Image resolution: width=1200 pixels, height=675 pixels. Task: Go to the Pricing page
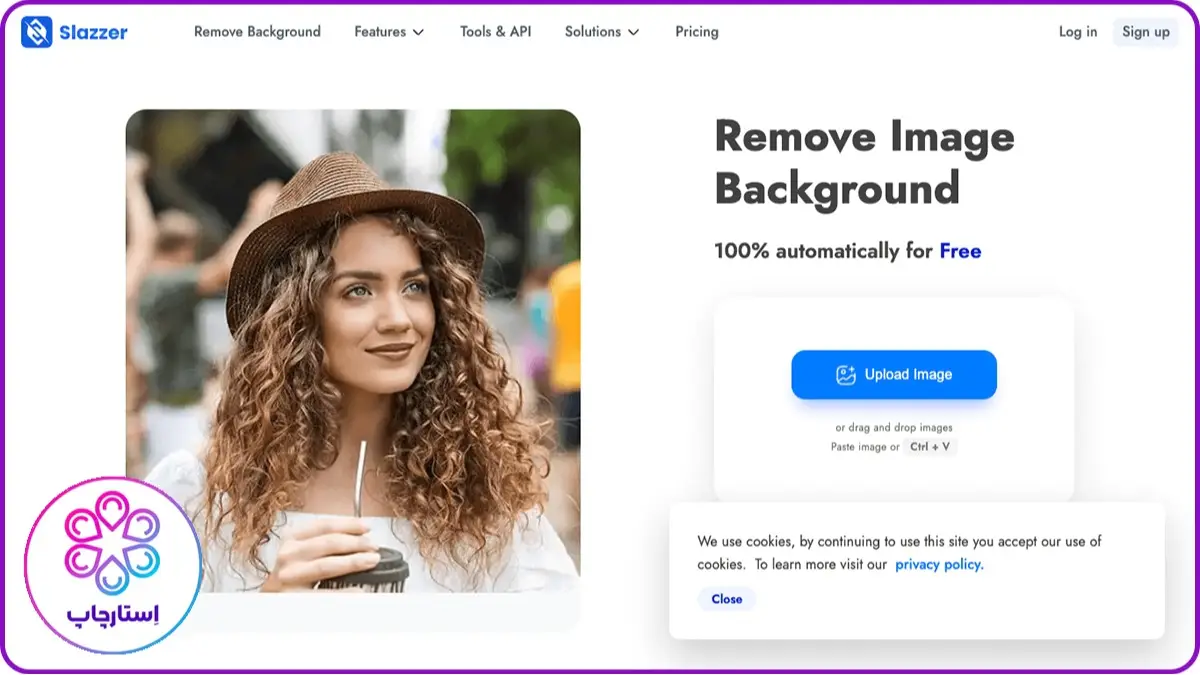pos(696,31)
